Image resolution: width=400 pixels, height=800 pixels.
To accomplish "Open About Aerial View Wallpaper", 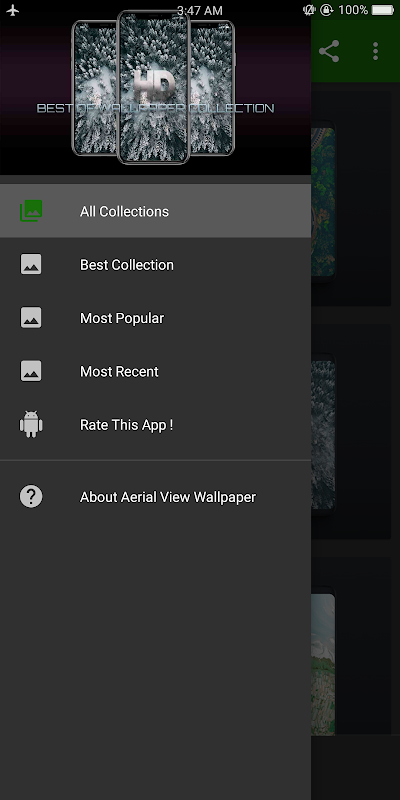I will 155,497.
